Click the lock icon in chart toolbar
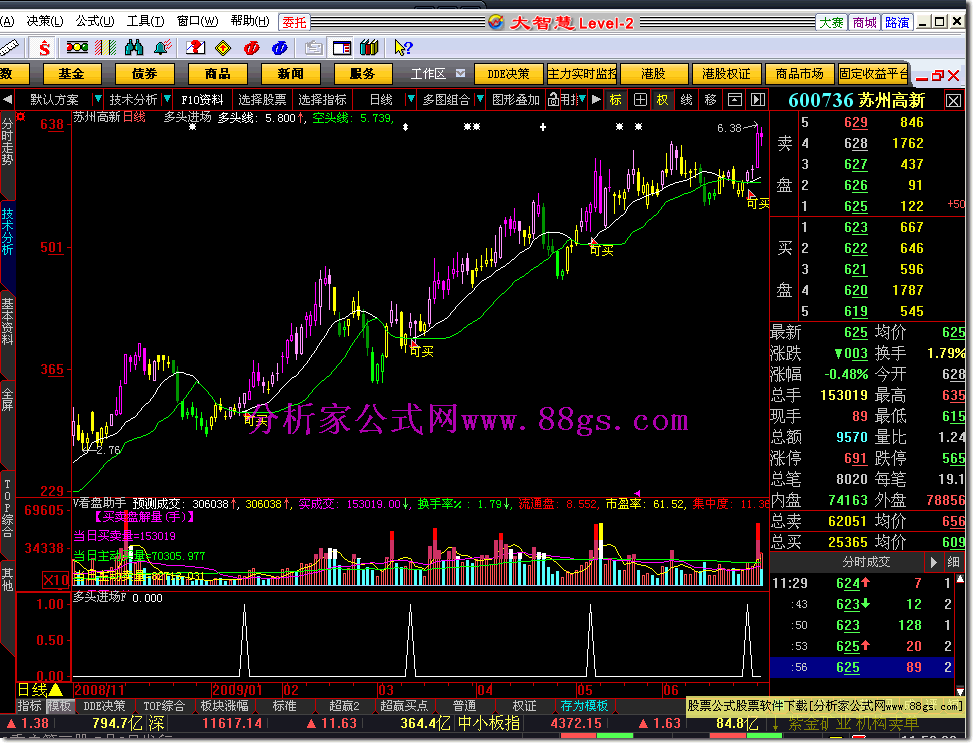 (553, 100)
